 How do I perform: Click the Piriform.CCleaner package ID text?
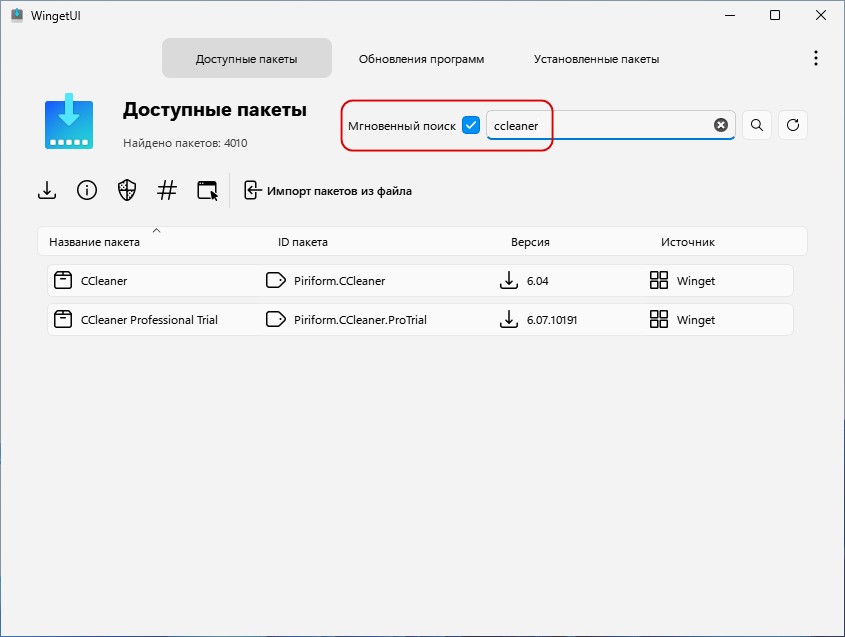[x=340, y=281]
